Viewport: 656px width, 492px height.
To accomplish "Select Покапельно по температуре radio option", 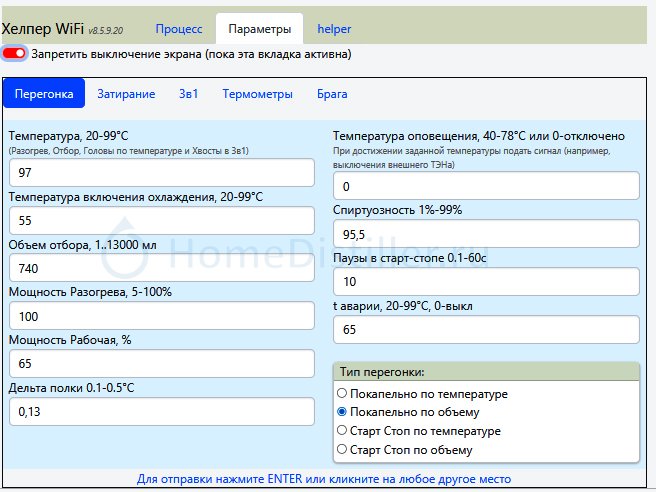I will pyautogui.click(x=342, y=394).
